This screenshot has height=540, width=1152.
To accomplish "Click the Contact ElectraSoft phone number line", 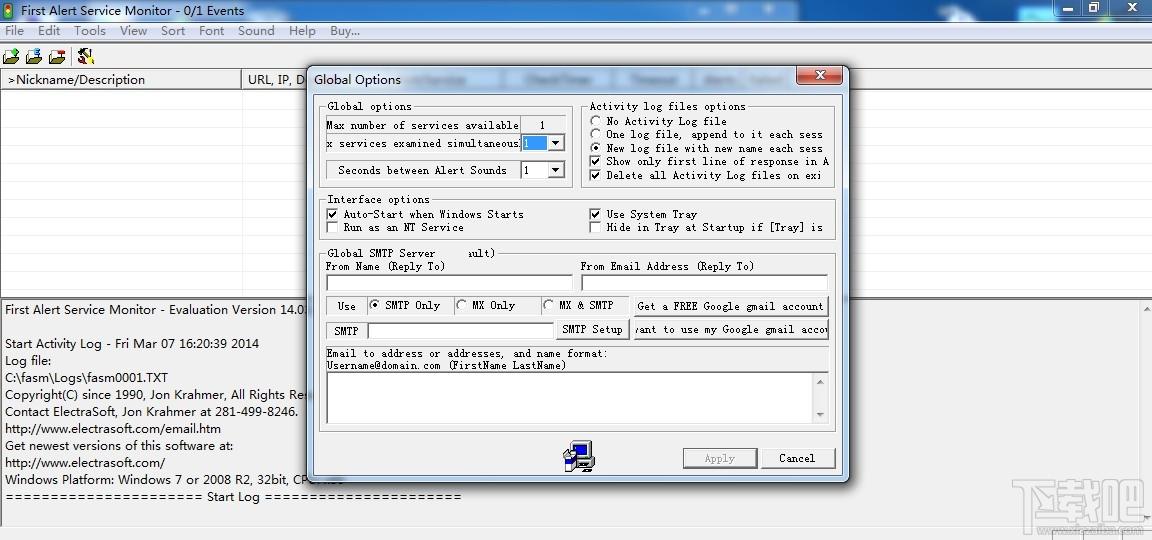I will tap(151, 411).
